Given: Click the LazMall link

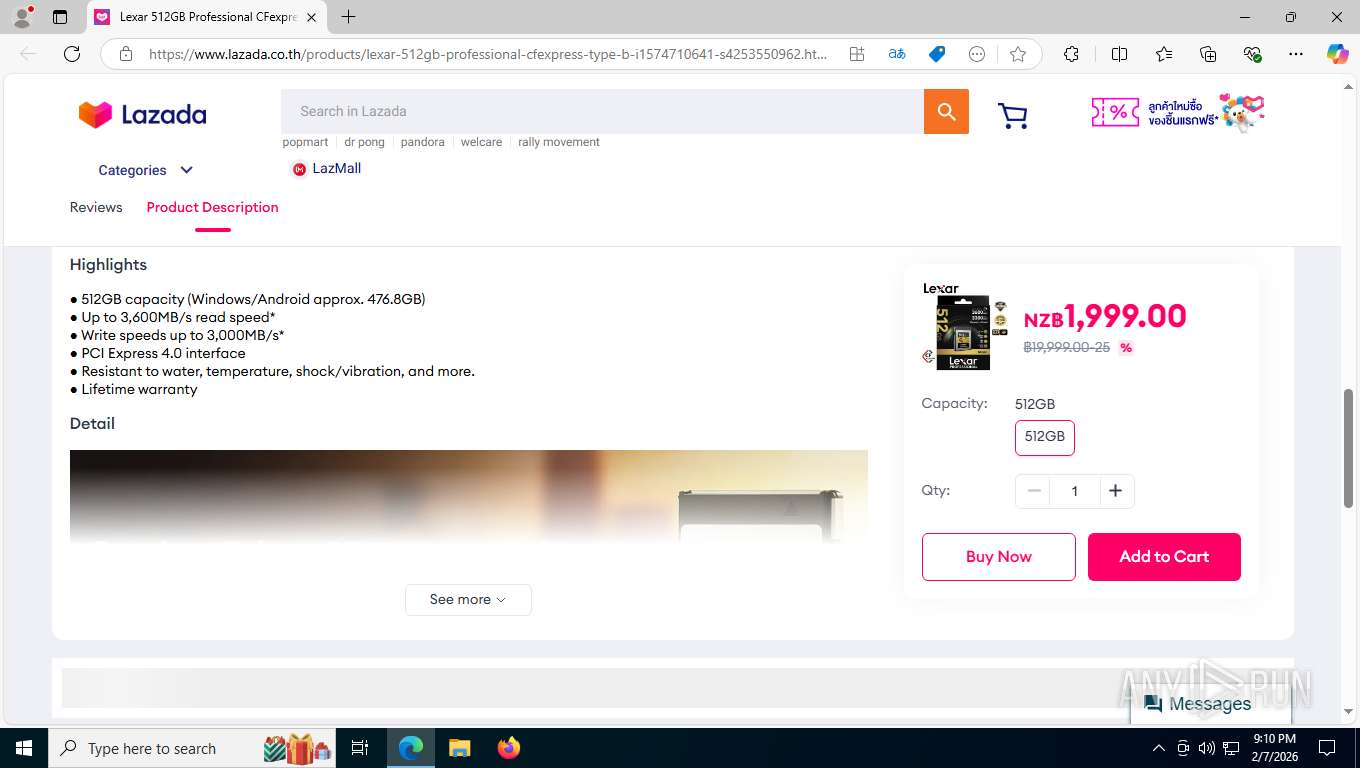Looking at the screenshot, I should point(326,169).
